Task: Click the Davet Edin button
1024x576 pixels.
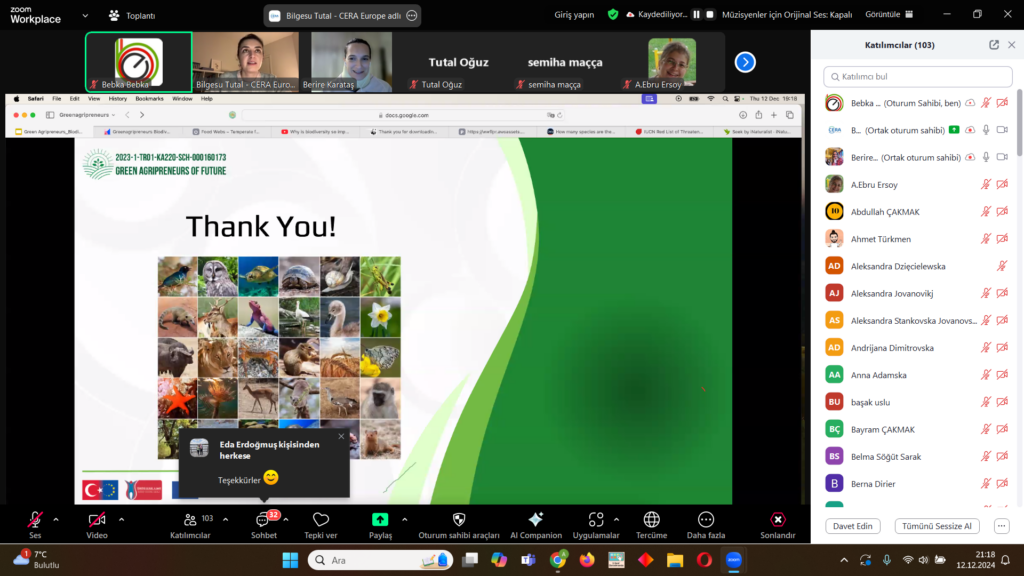Action: [852, 526]
